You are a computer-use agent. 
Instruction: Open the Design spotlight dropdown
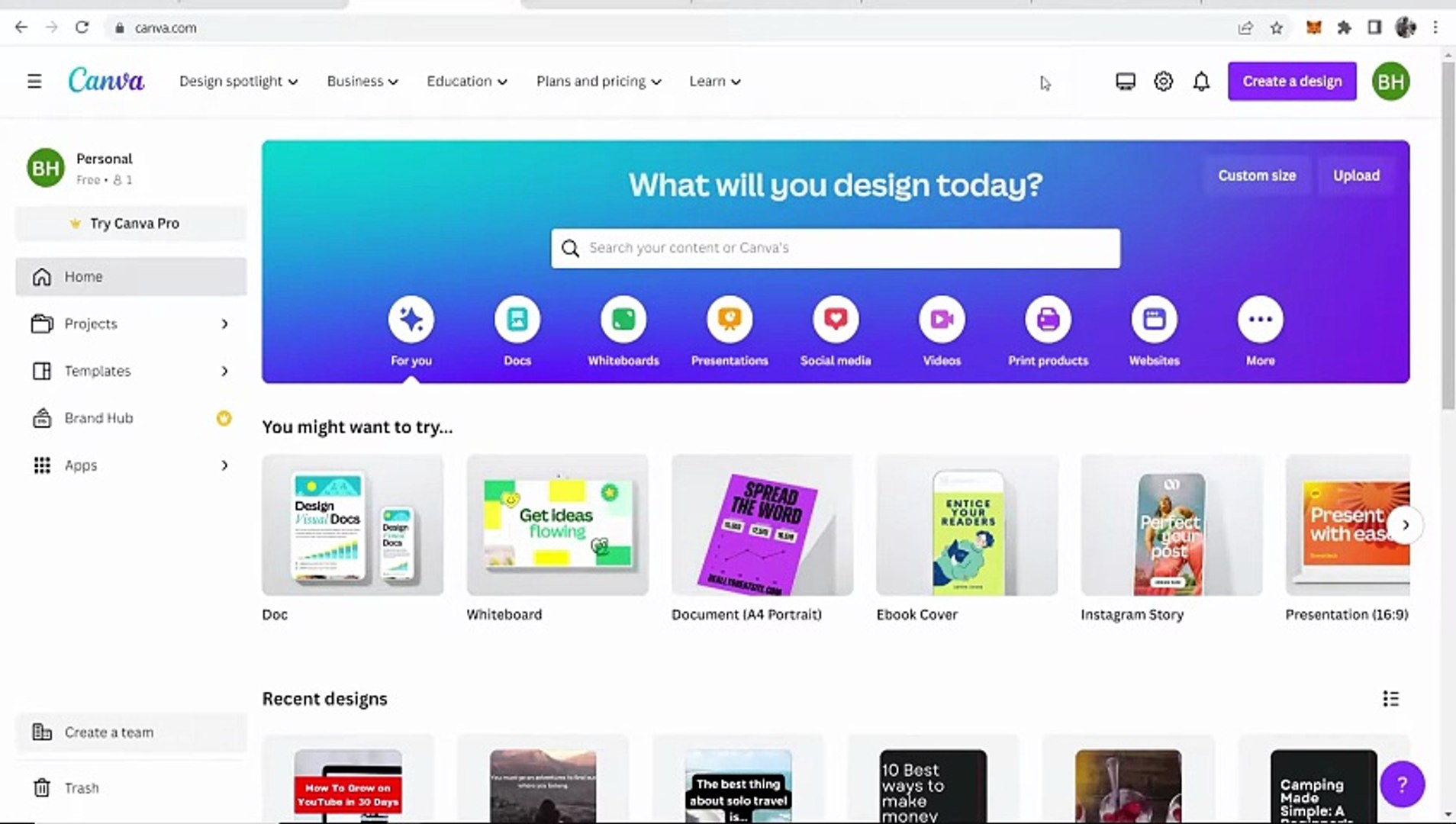click(x=237, y=81)
